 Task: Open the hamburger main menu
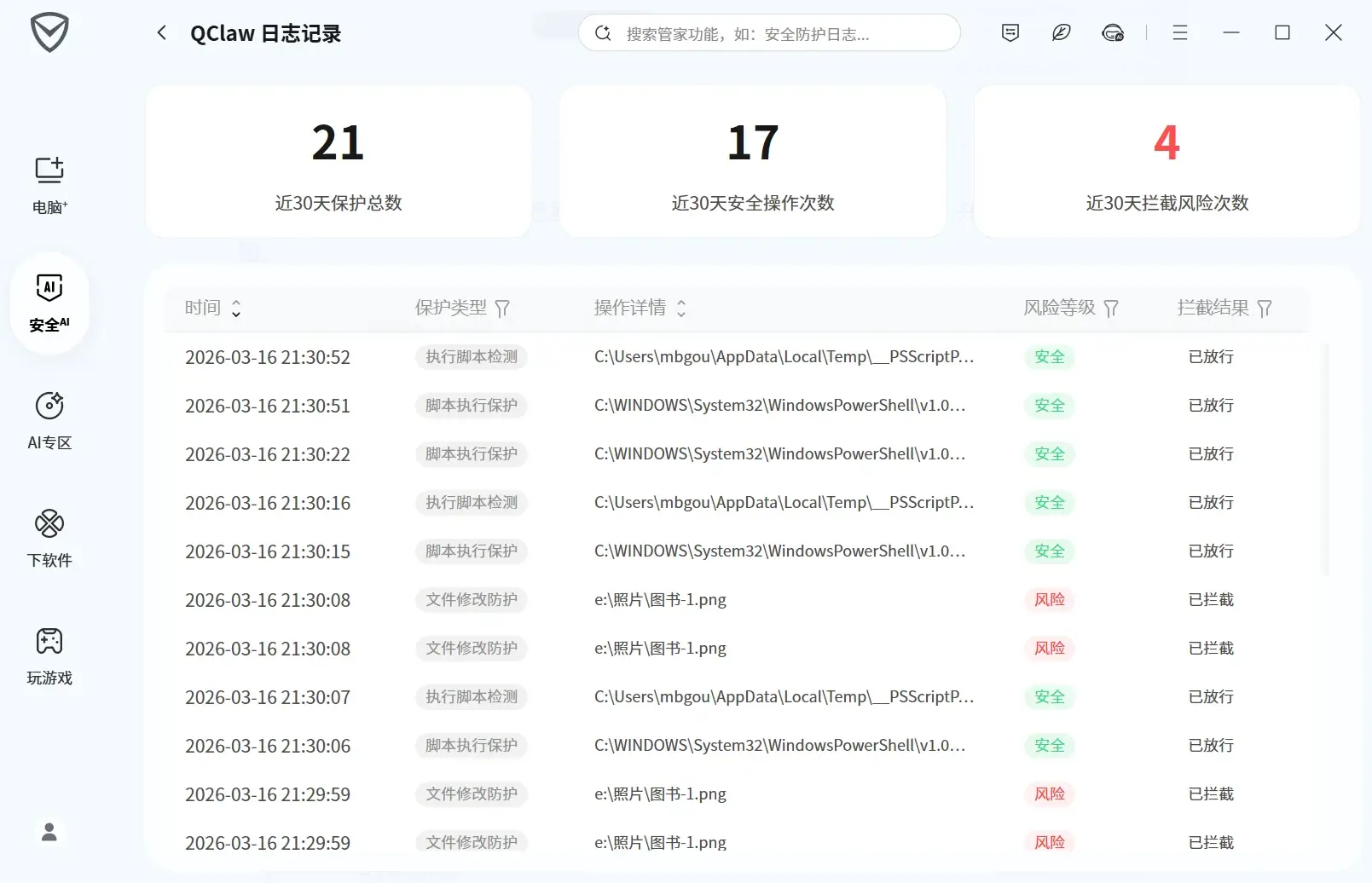pyautogui.click(x=1180, y=33)
